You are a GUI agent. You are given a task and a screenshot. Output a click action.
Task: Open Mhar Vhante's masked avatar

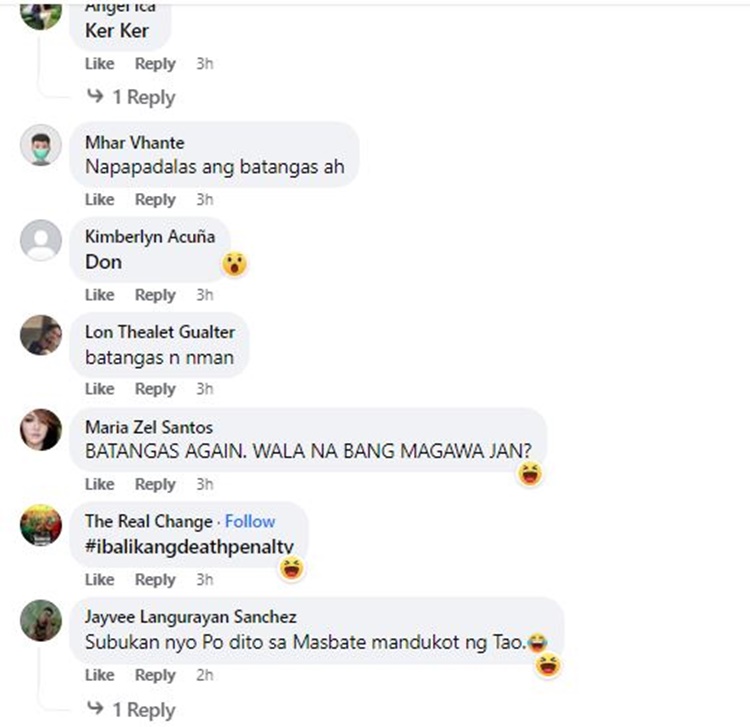point(41,145)
